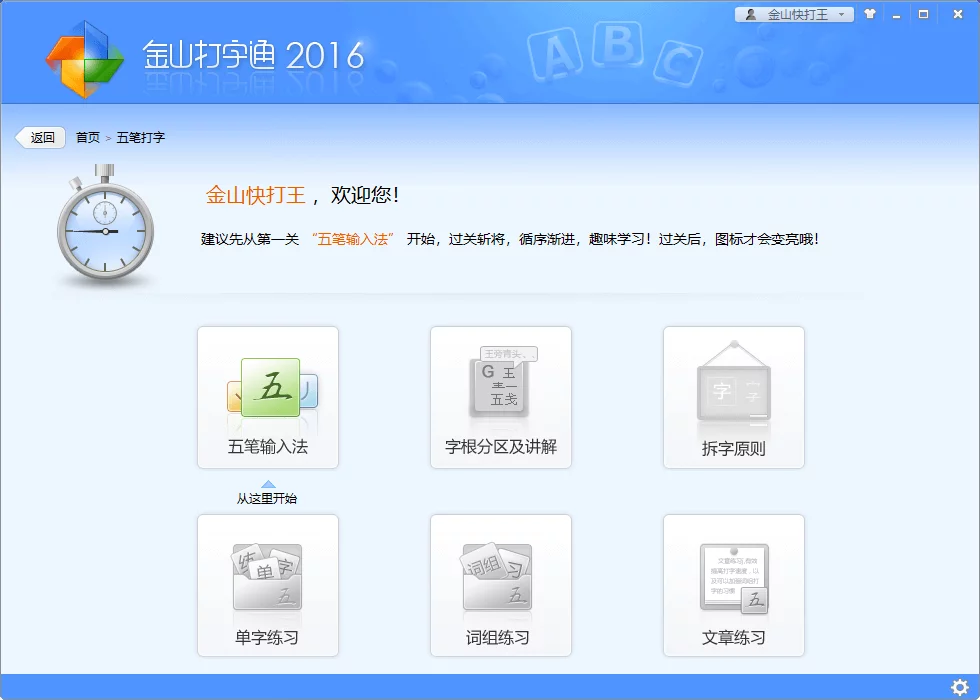Screen dimensions: 980x700
Task: Click the 金山打字通 pinwheel logo
Action: pyautogui.click(x=84, y=59)
